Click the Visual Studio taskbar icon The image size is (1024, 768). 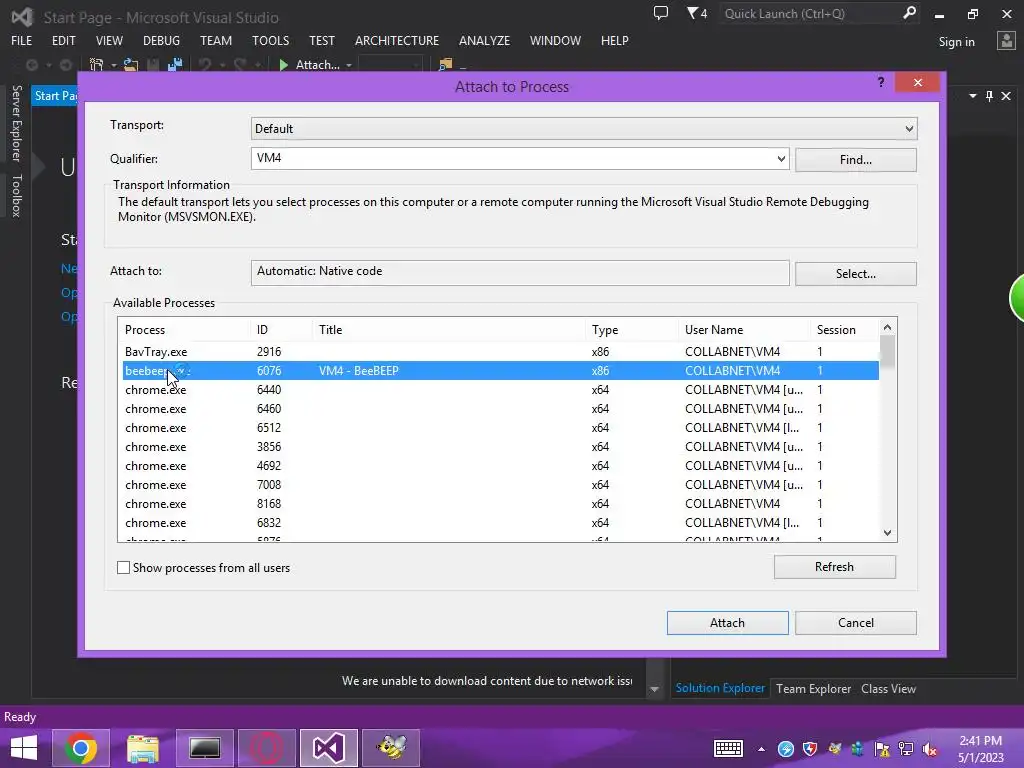point(328,748)
